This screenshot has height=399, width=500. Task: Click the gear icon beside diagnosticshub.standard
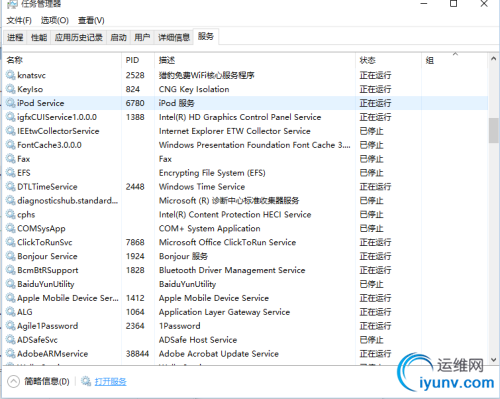pos(11,200)
